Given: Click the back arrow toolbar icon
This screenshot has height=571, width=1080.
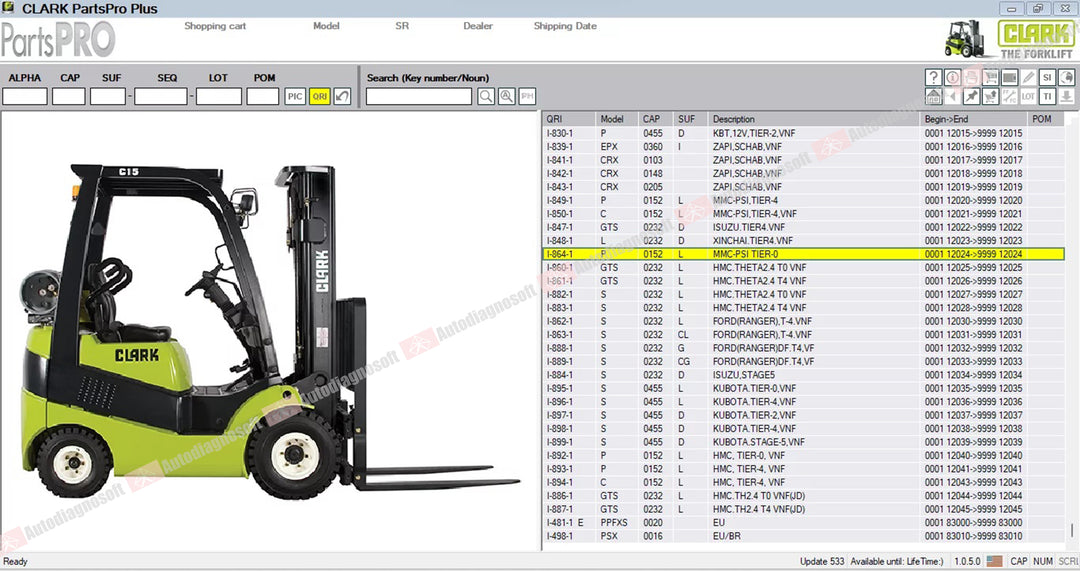Looking at the screenshot, I should [953, 96].
